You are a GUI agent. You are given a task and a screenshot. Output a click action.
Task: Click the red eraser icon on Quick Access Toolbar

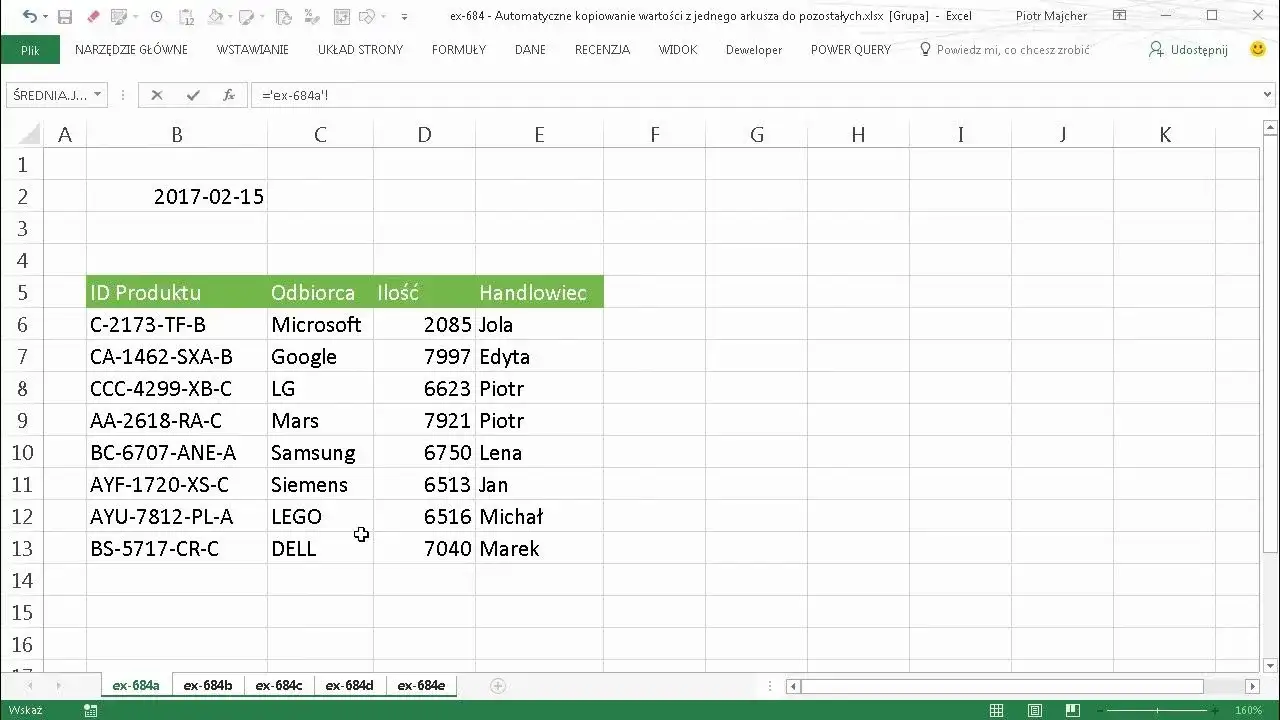(x=93, y=16)
